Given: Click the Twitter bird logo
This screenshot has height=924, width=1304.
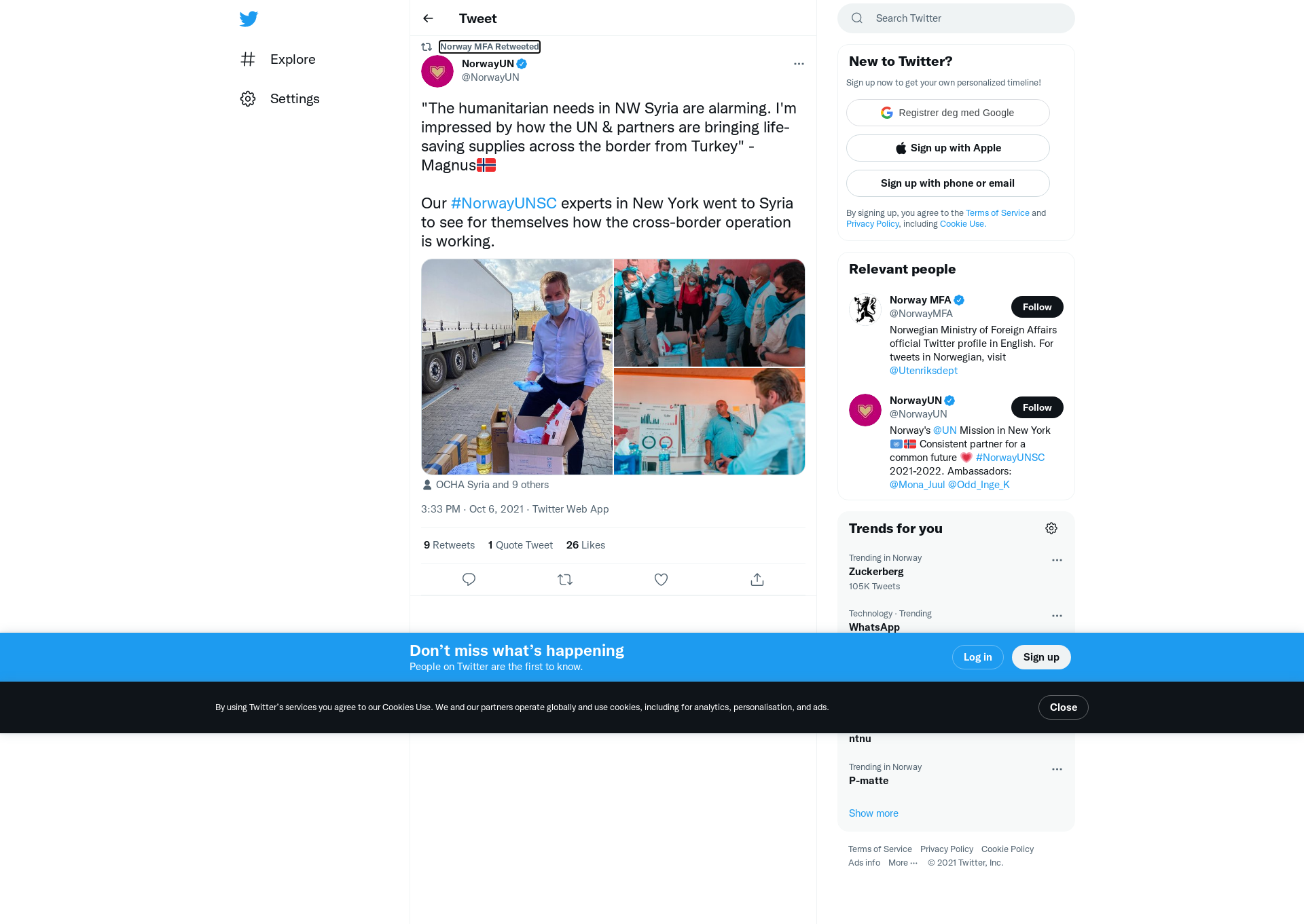Looking at the screenshot, I should click(x=249, y=18).
